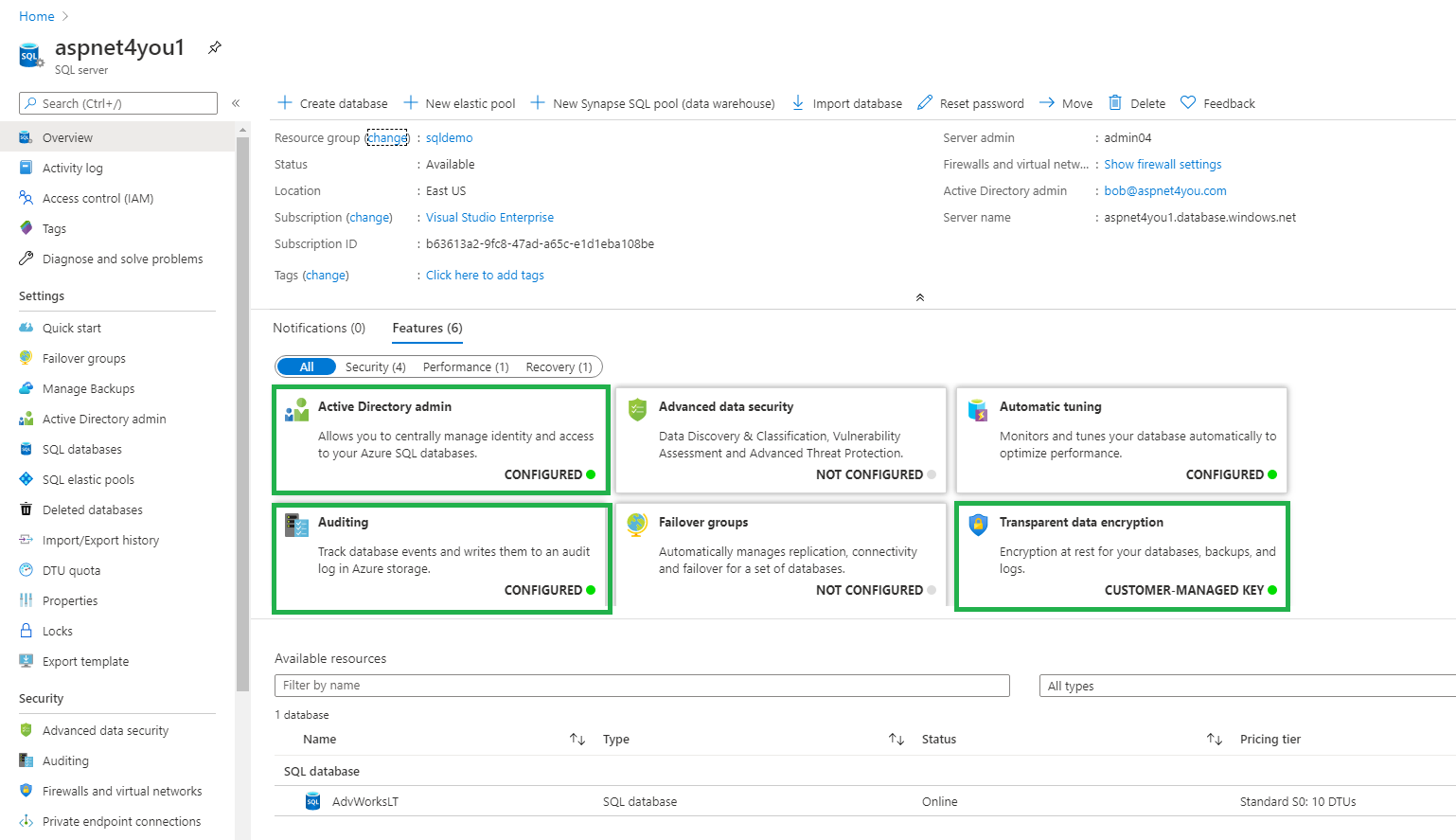Click Move in toolbar
The image size is (1456, 840).
click(1066, 103)
